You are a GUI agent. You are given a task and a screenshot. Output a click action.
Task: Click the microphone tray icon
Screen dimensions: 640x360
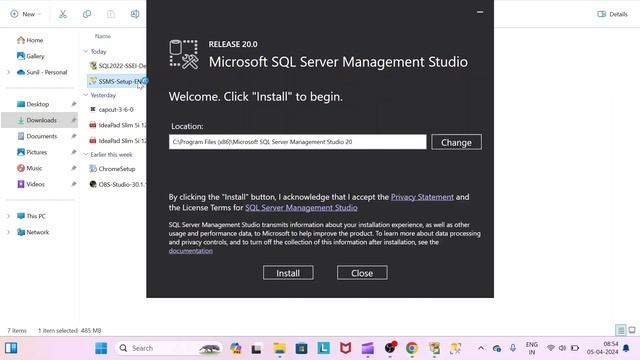point(513,348)
